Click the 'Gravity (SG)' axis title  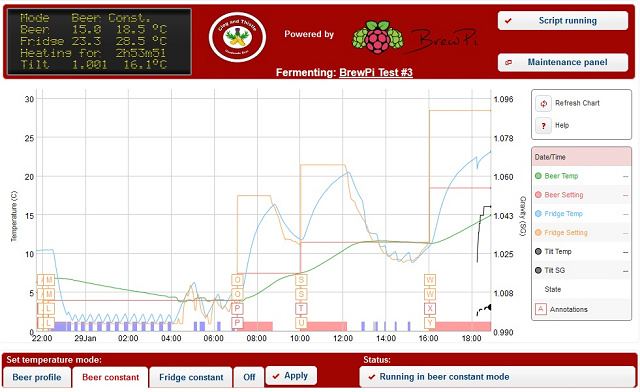pyautogui.click(x=523, y=216)
